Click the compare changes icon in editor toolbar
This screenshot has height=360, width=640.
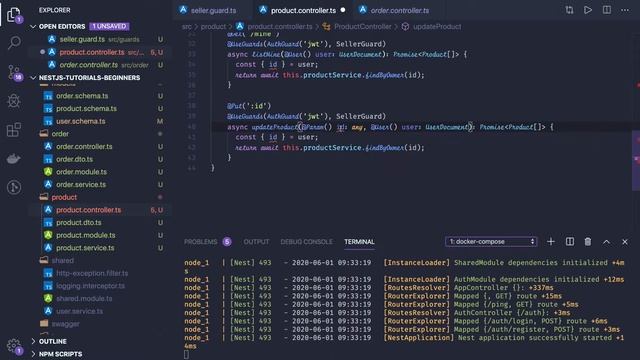pos(569,10)
